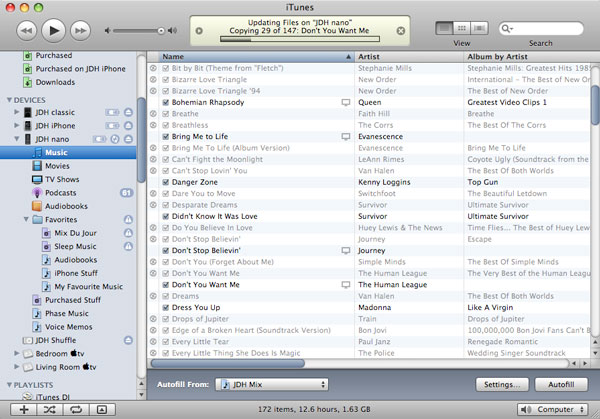Eject JDH Shuffle
Screen dimensions: 600x419
coord(128,340)
